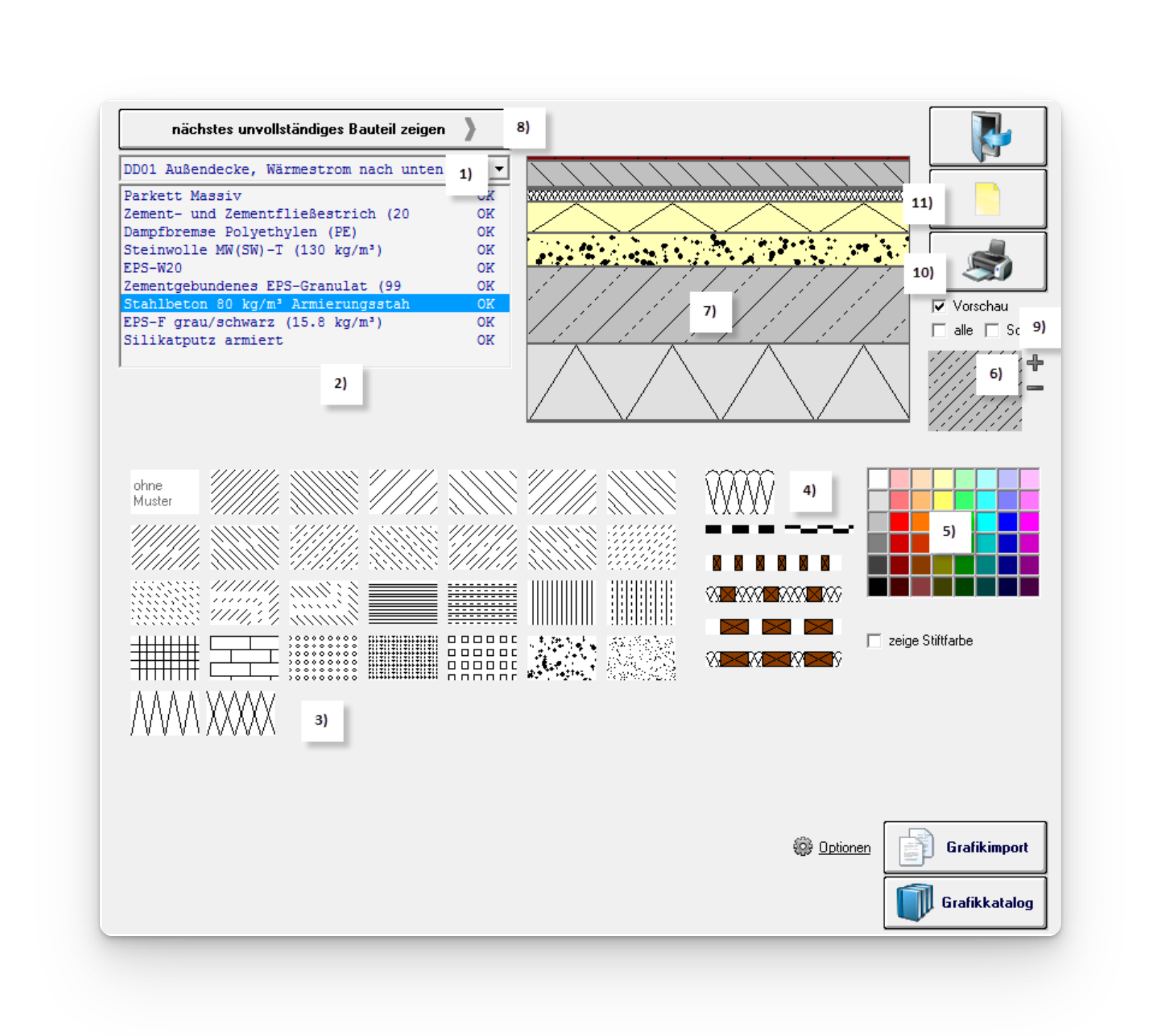Choose the 'ohne Muster' pattern tile
The height and width of the screenshot is (1036, 1161).
[x=165, y=493]
